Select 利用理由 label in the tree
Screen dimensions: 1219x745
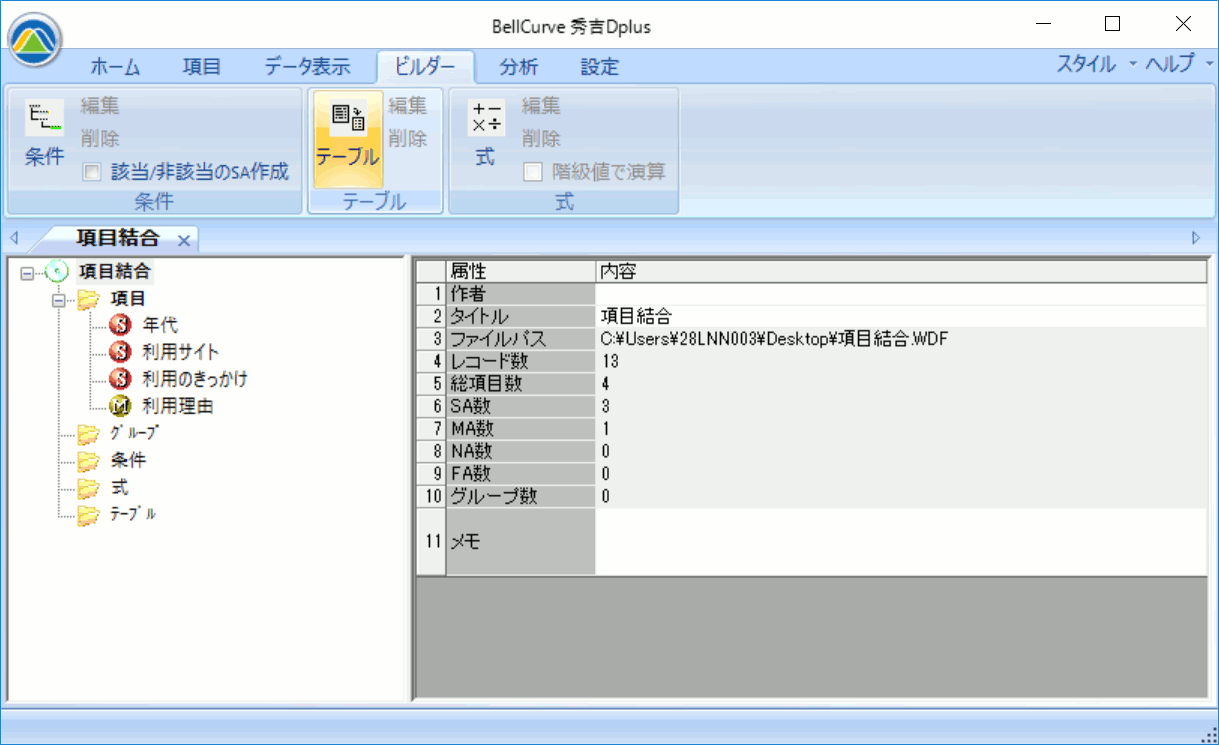[178, 407]
